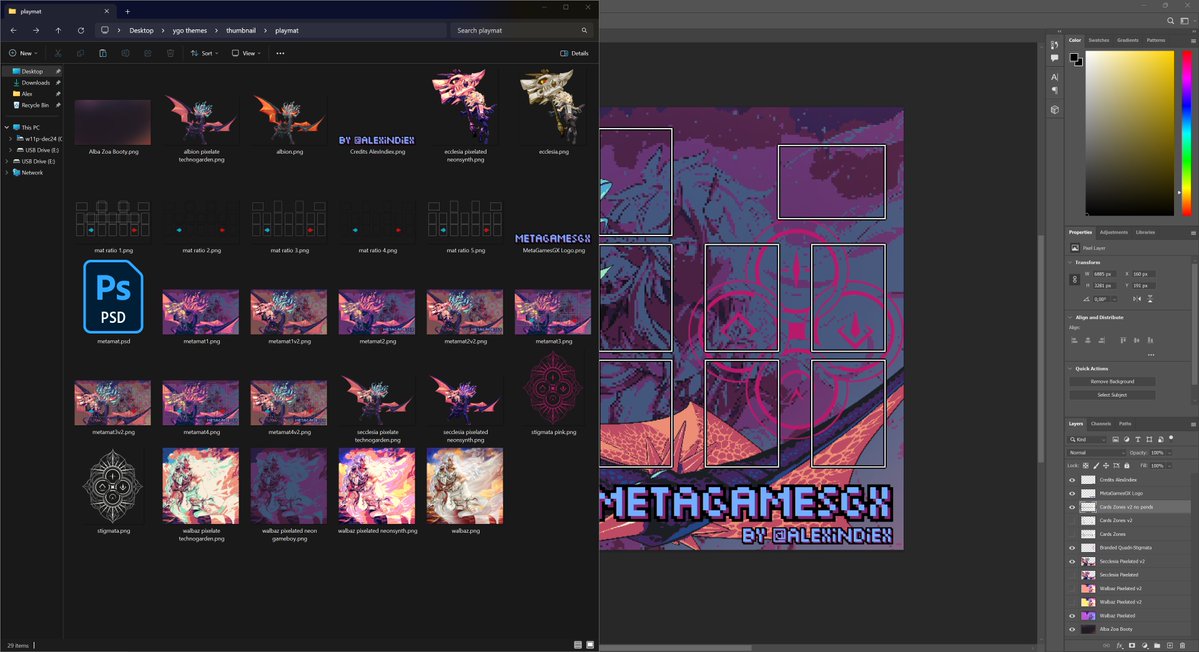The height and width of the screenshot is (652, 1199).
Task: Hide the MetaGamesGX Logo layer
Action: [1071, 493]
